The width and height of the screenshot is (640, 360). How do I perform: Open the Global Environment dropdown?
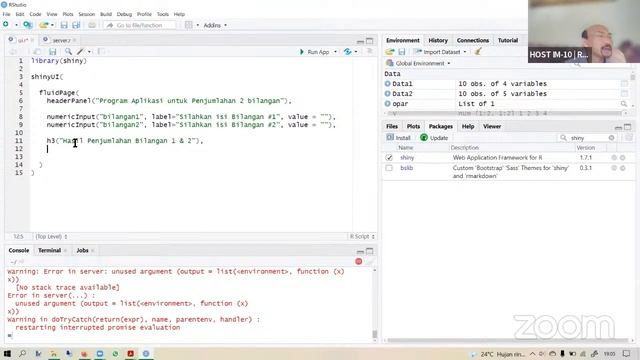click(418, 63)
